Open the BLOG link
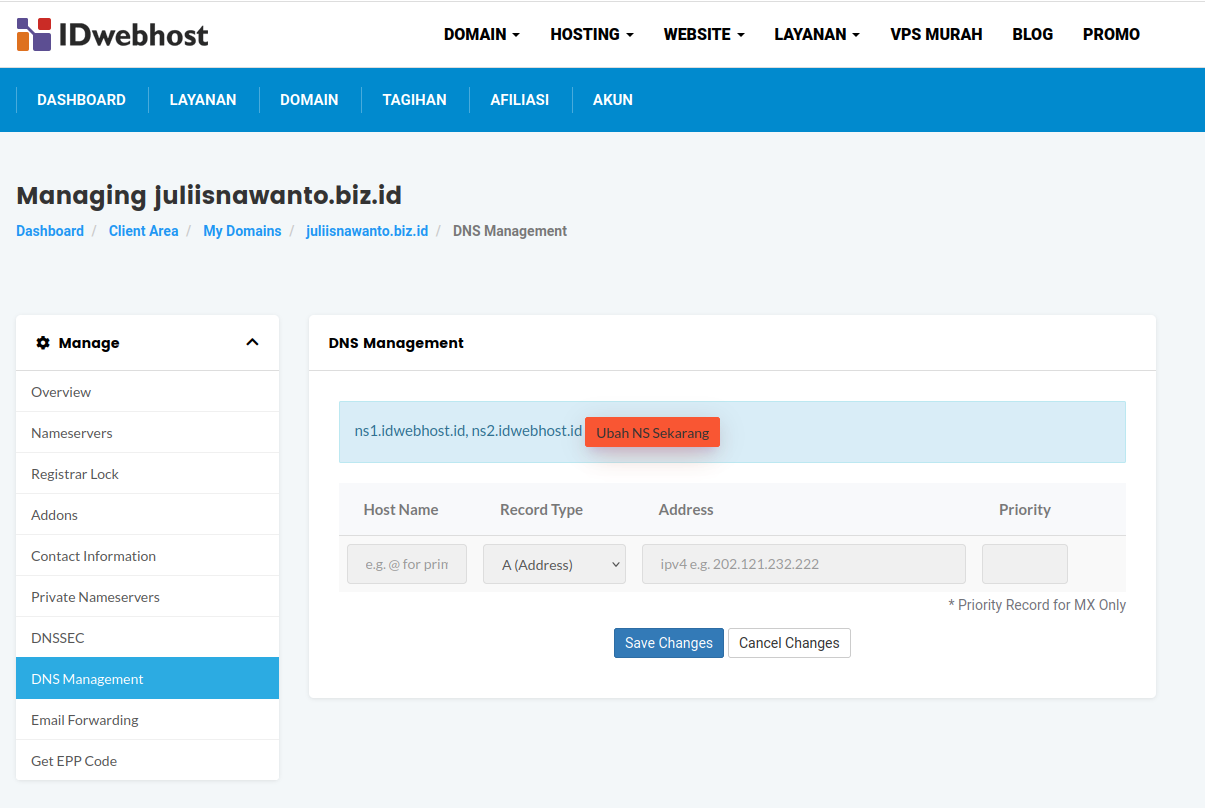The height and width of the screenshot is (808, 1205). pos(1032,34)
